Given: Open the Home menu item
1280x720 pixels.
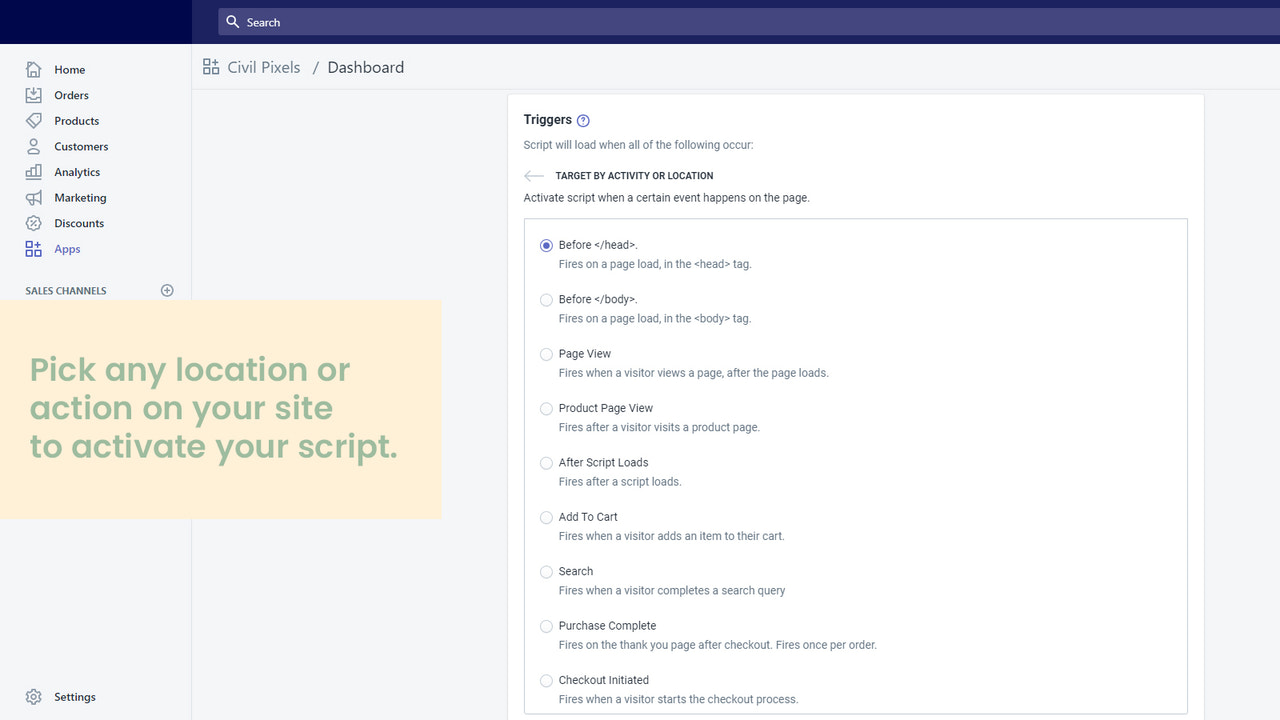Looking at the screenshot, I should 70,70.
